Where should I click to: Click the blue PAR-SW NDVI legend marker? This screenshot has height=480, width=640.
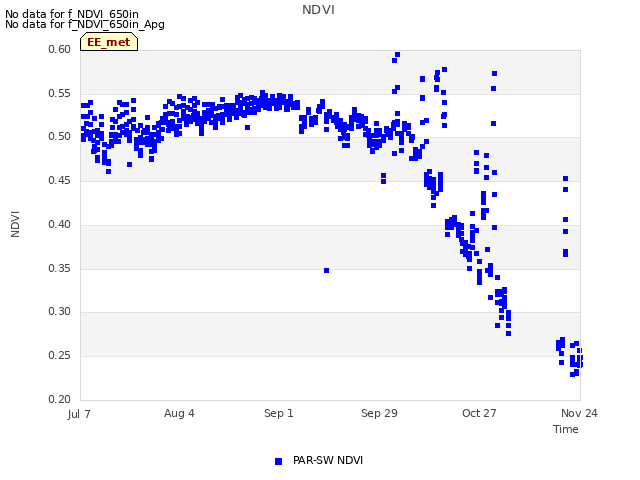pyautogui.click(x=278, y=461)
